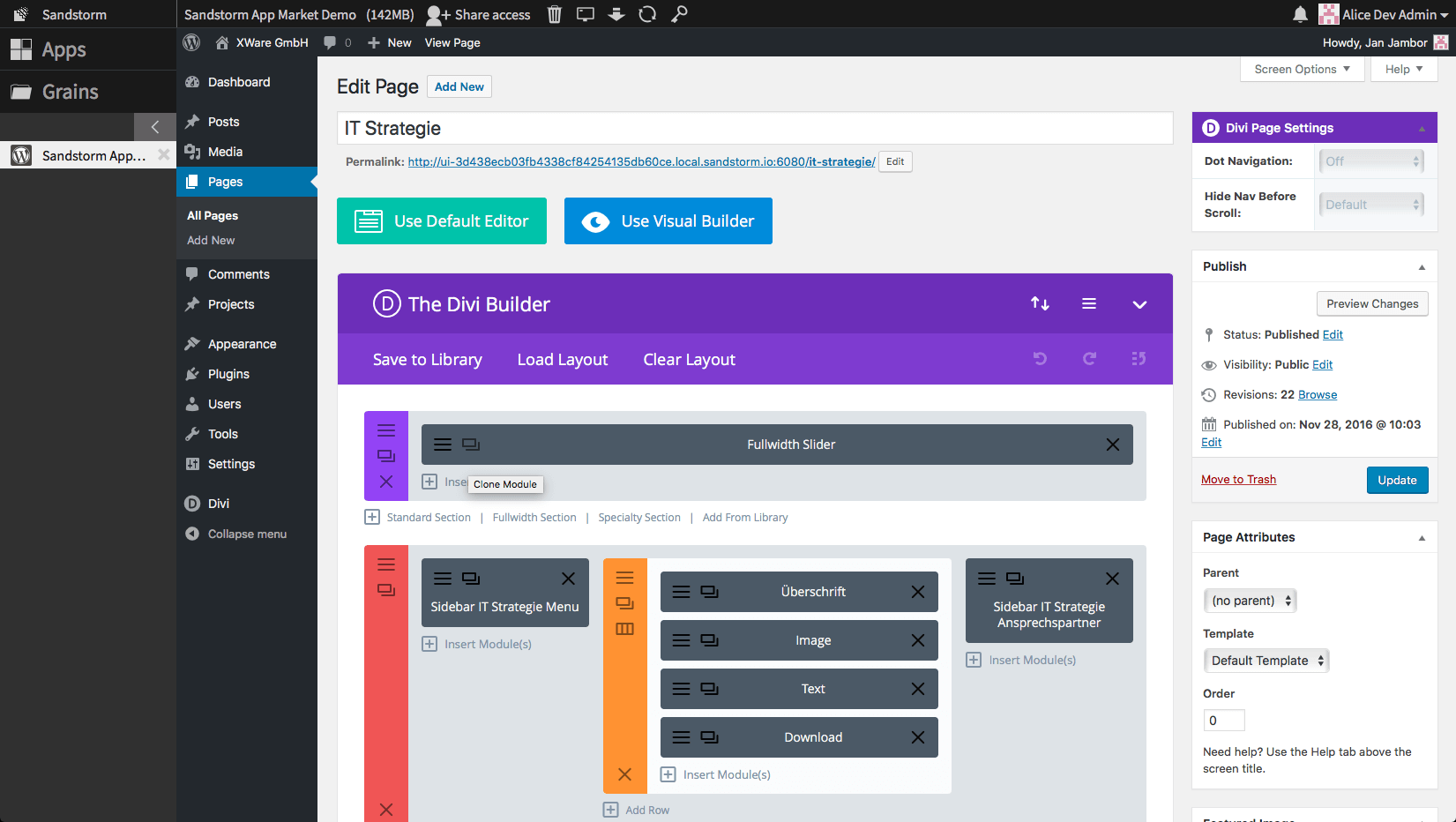Restart the grain with the circular arrows icon
Screen dimensions: 1456x822
tap(647, 14)
